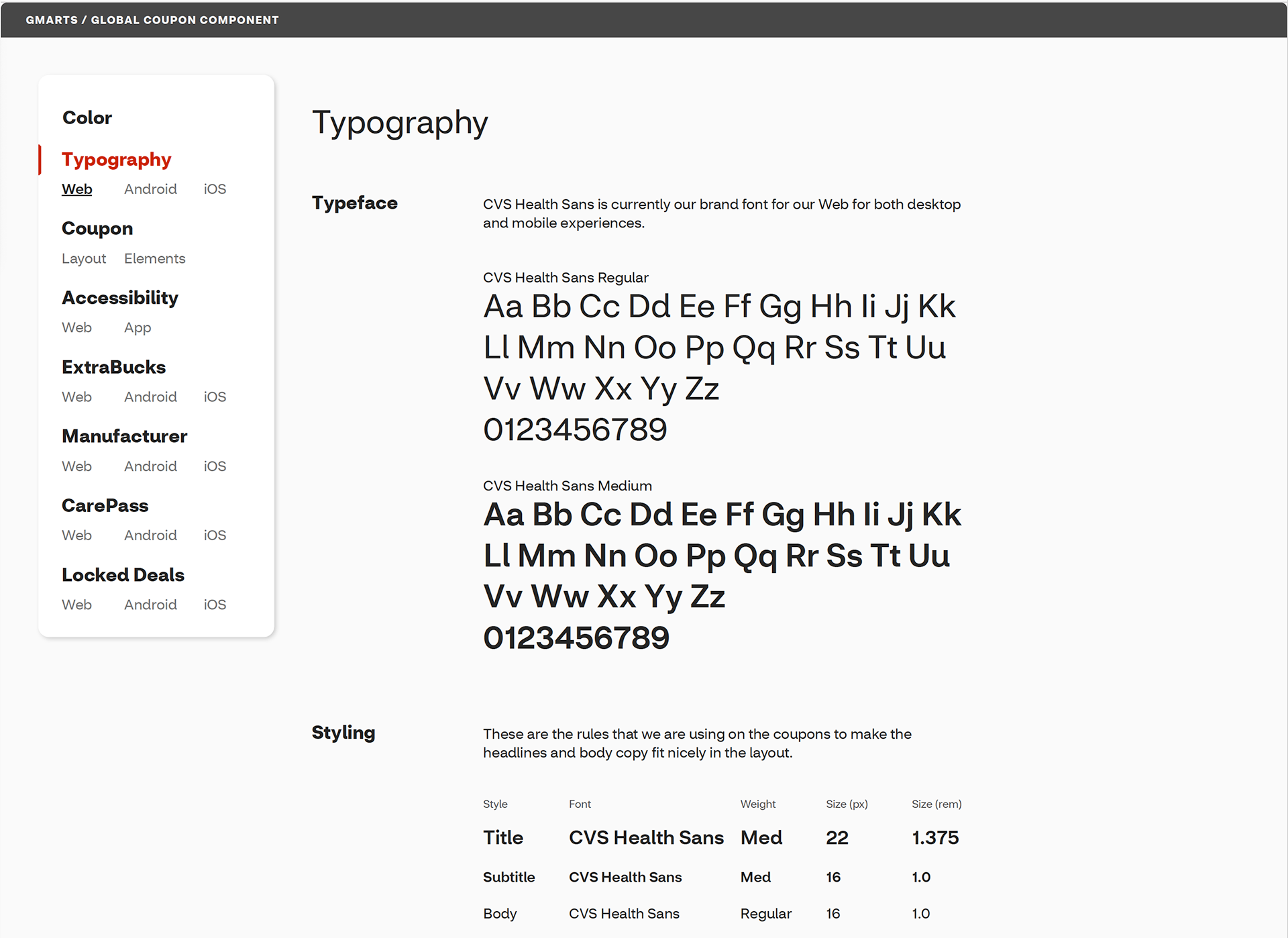The image size is (1288, 938).
Task: Click the Web link under Typography
Action: tap(77, 189)
